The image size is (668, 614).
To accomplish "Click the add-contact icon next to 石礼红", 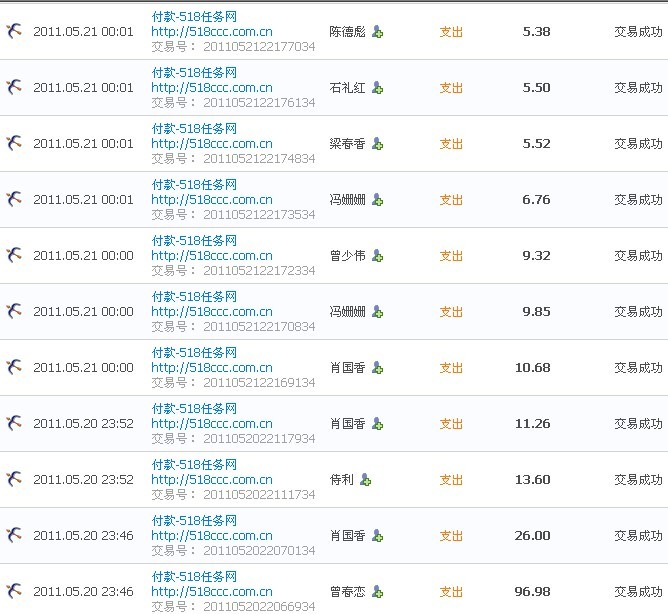I will coord(377,88).
